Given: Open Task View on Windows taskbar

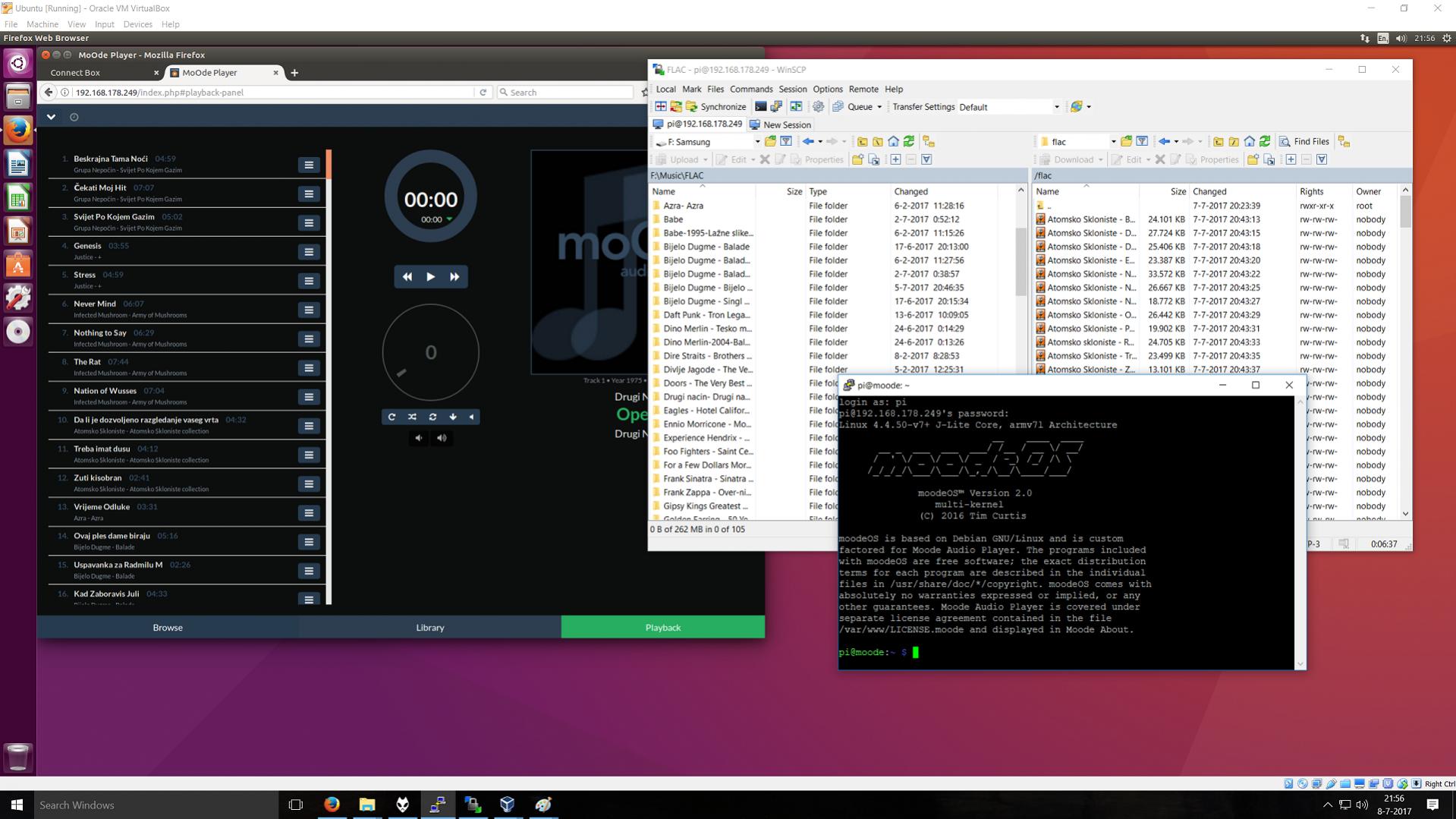Looking at the screenshot, I should tap(295, 805).
